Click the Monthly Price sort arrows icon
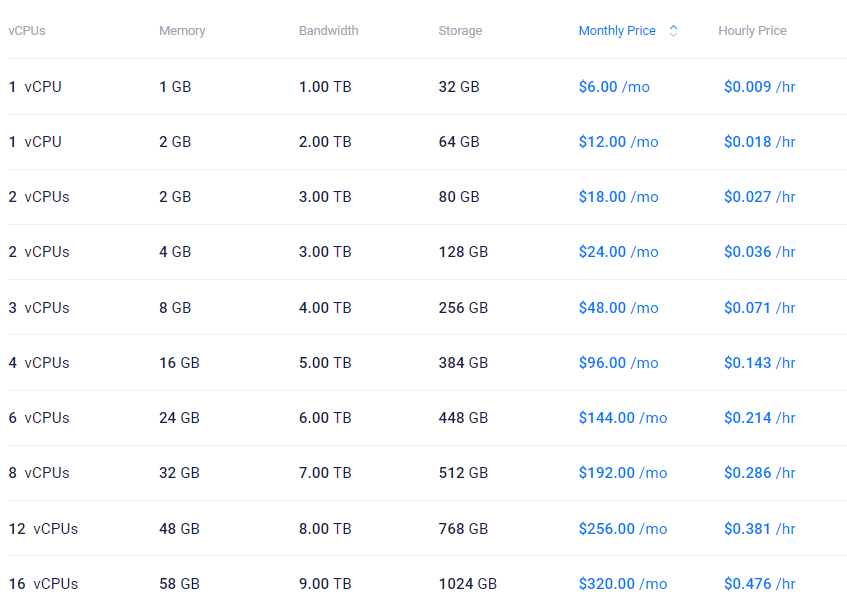This screenshot has width=847, height=610. tap(673, 31)
